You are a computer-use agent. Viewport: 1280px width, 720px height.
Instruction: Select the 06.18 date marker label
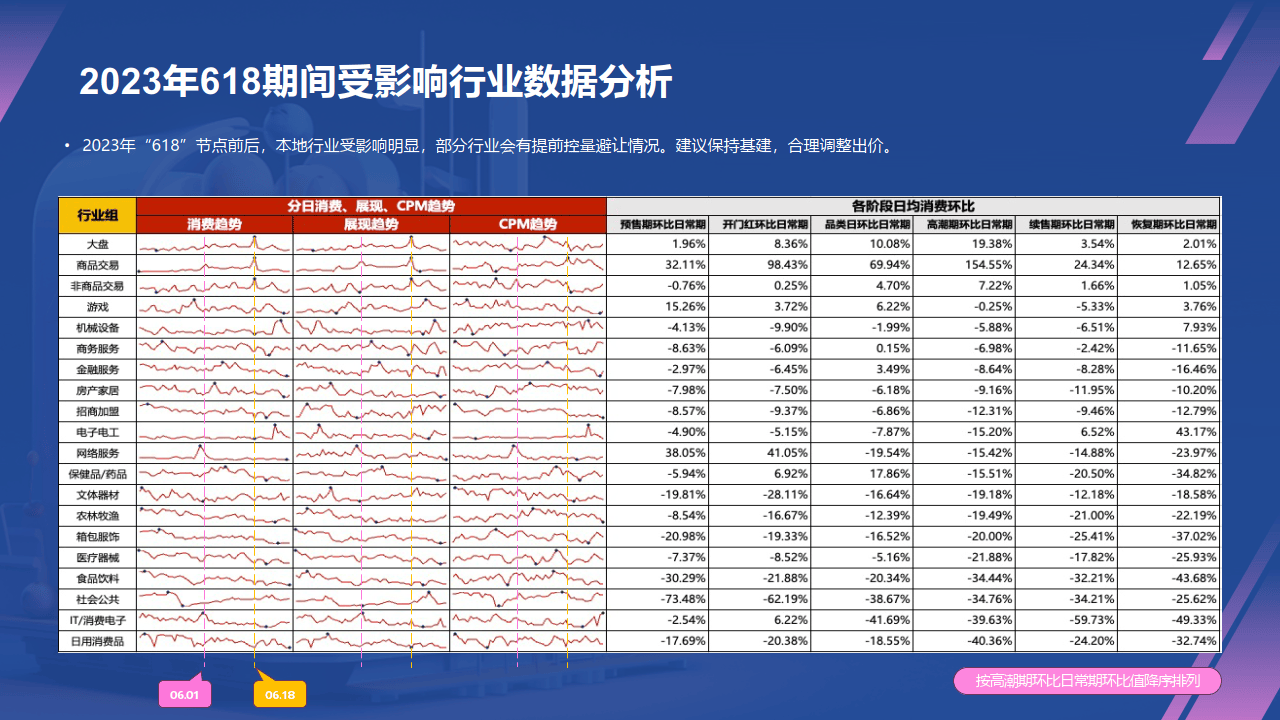click(x=280, y=695)
